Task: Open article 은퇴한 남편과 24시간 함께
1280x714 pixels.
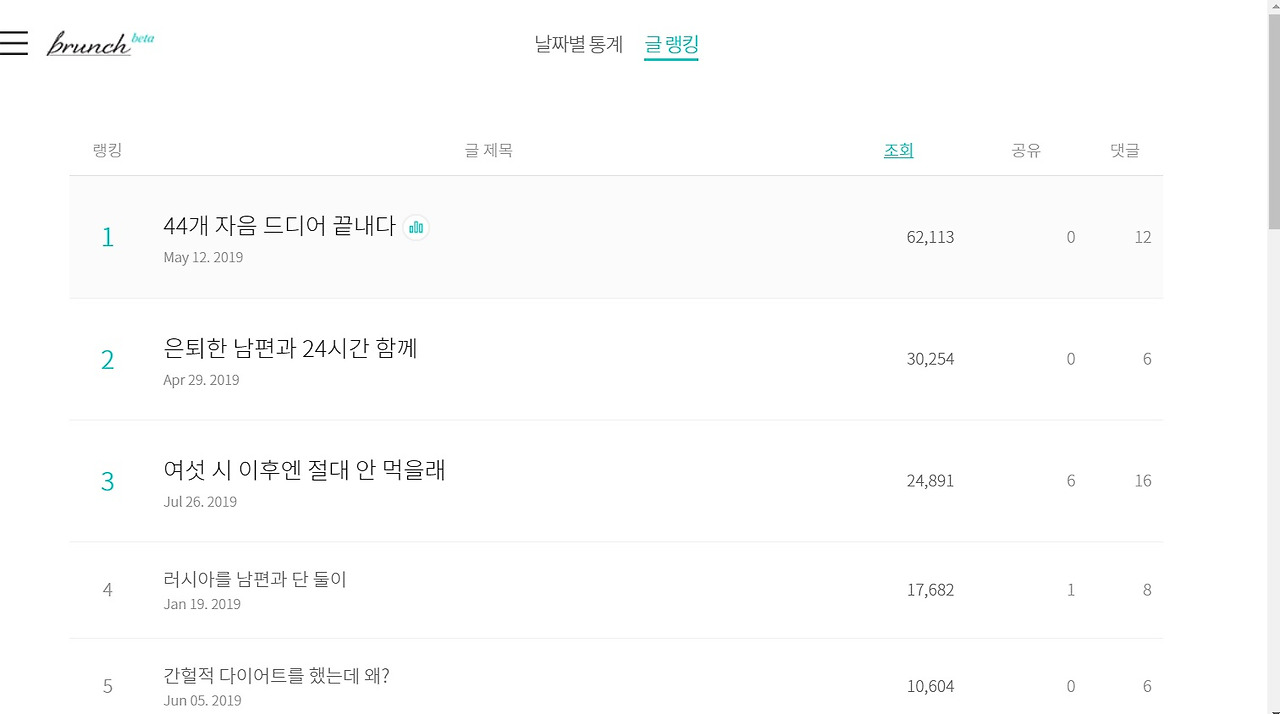Action: pyautogui.click(x=290, y=348)
